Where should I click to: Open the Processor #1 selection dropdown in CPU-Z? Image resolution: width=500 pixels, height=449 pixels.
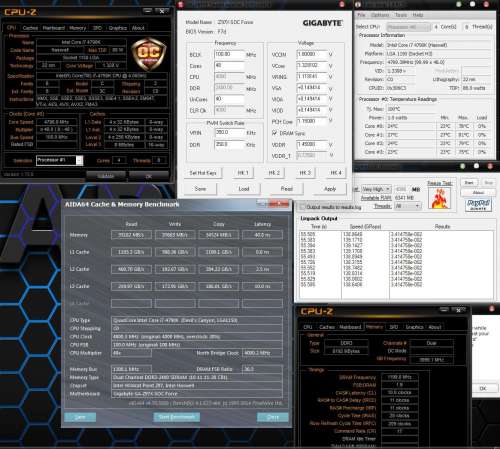(79, 160)
